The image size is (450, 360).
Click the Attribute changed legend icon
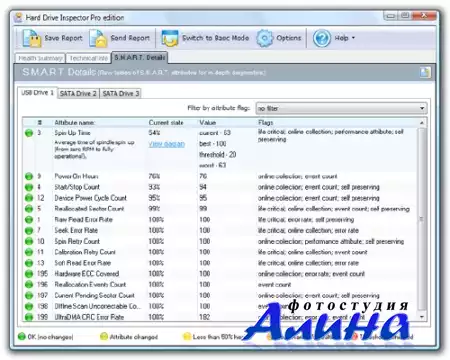[104, 336]
